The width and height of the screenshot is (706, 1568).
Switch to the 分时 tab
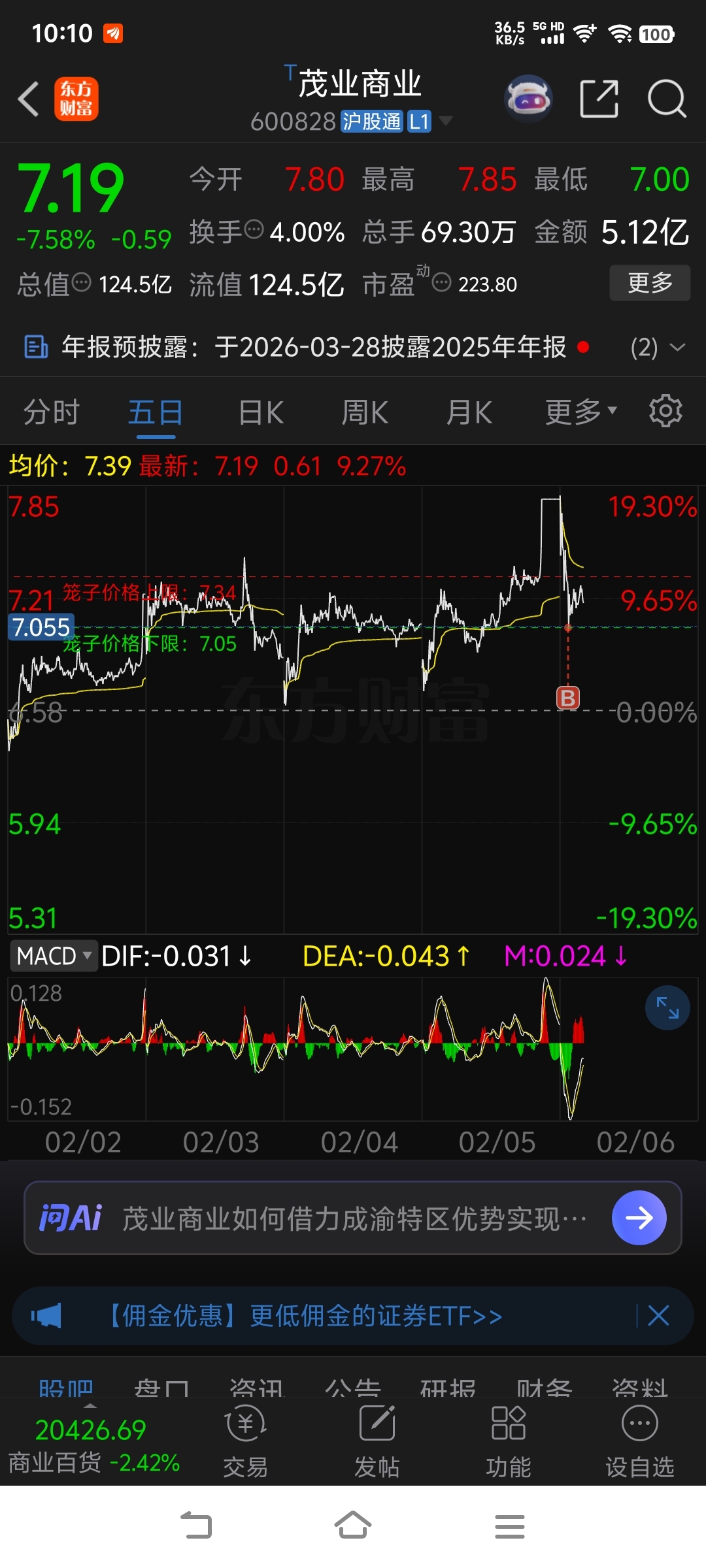[52, 413]
